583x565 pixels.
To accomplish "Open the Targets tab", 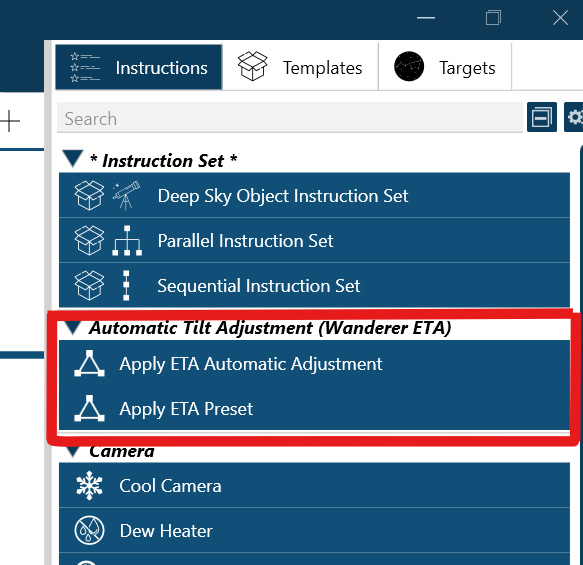I will (445, 67).
